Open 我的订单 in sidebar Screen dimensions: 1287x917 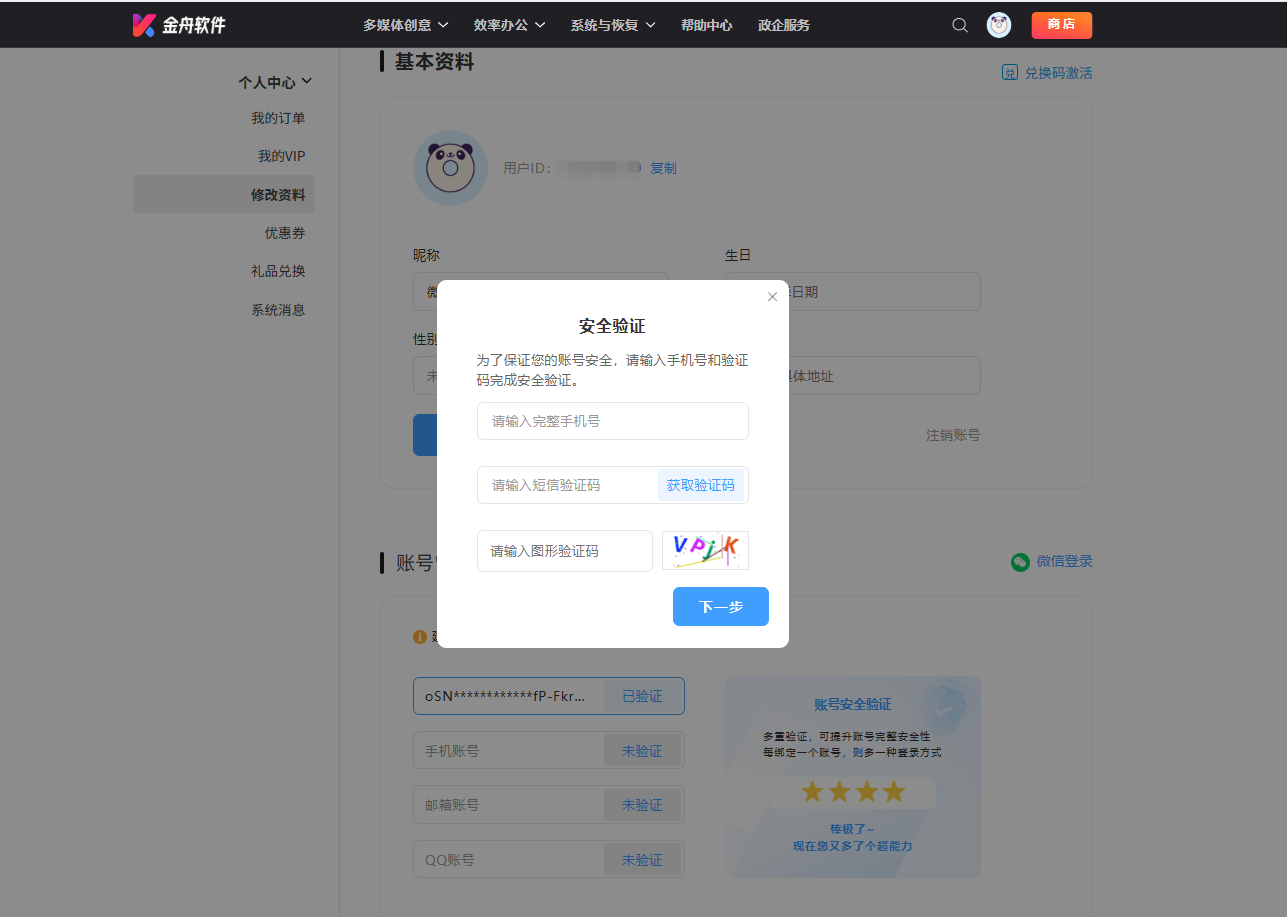pos(278,118)
